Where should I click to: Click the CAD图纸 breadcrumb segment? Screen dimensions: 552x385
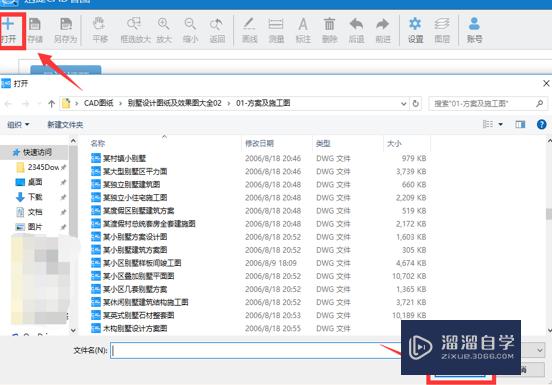pos(99,103)
